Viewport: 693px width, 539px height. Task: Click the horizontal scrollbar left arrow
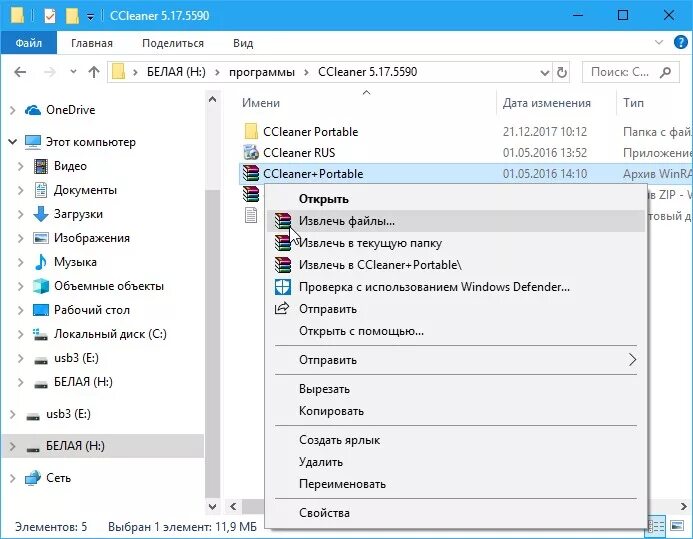[233, 506]
